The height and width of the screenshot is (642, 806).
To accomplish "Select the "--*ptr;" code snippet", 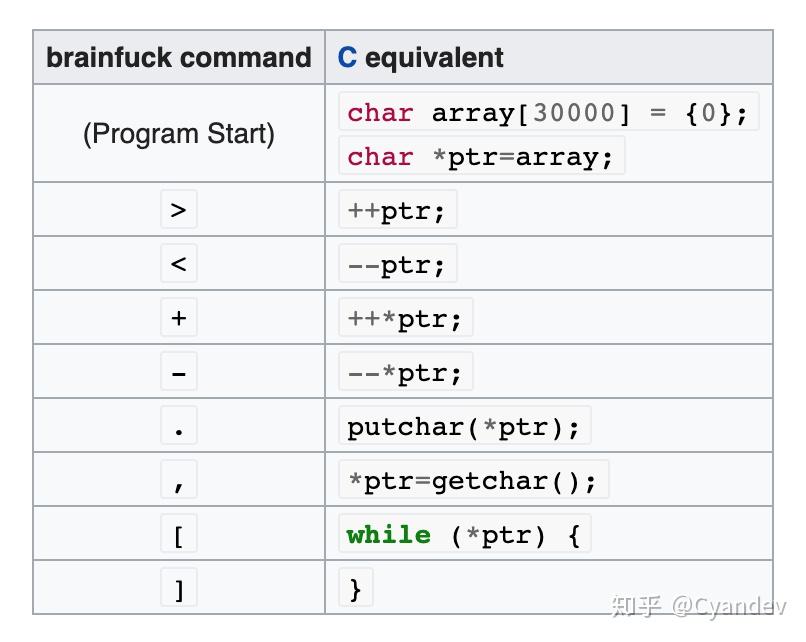I will click(x=405, y=373).
